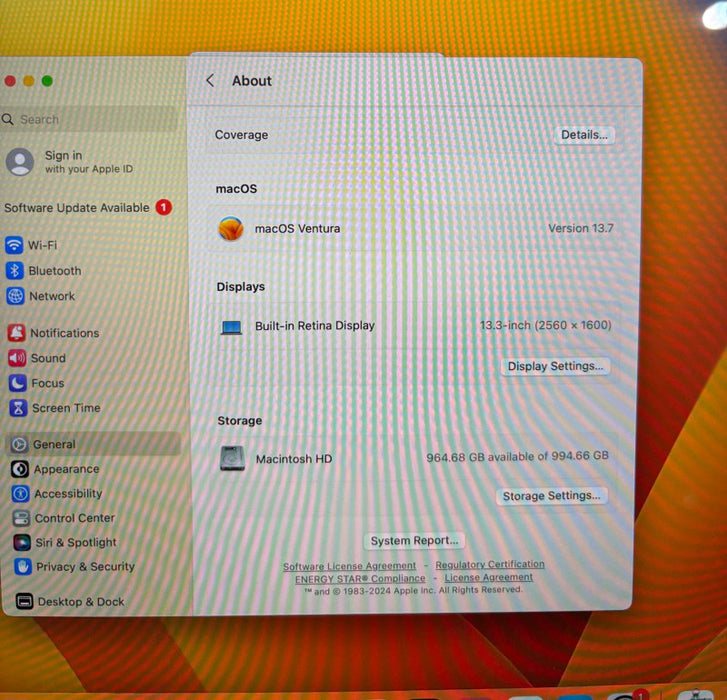Minimize the window with yellow button
Image resolution: width=727 pixels, height=700 pixels.
(x=29, y=81)
